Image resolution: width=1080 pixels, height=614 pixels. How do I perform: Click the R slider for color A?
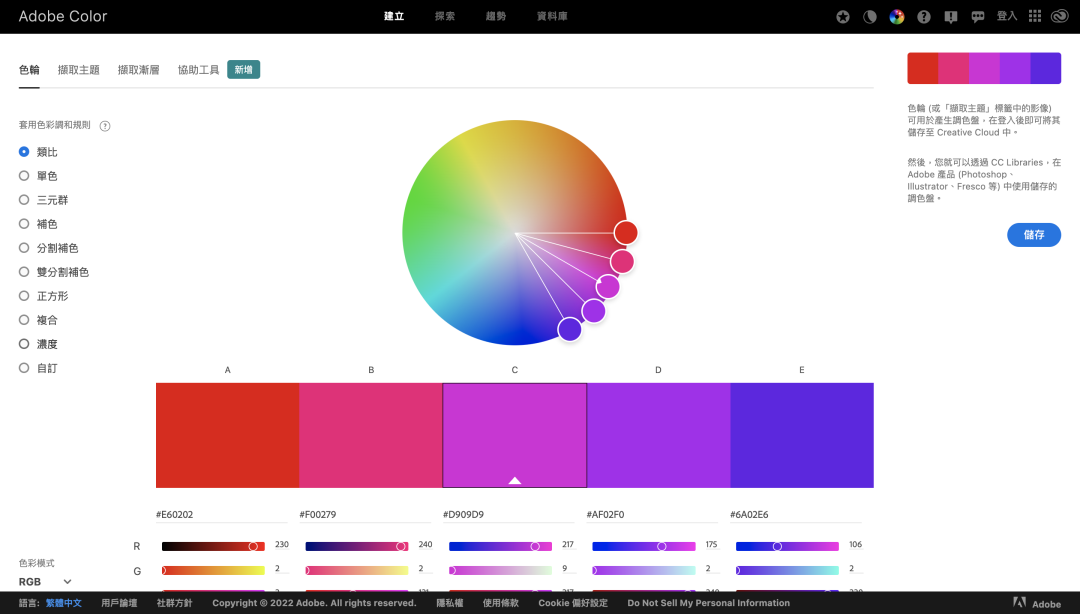click(214, 546)
